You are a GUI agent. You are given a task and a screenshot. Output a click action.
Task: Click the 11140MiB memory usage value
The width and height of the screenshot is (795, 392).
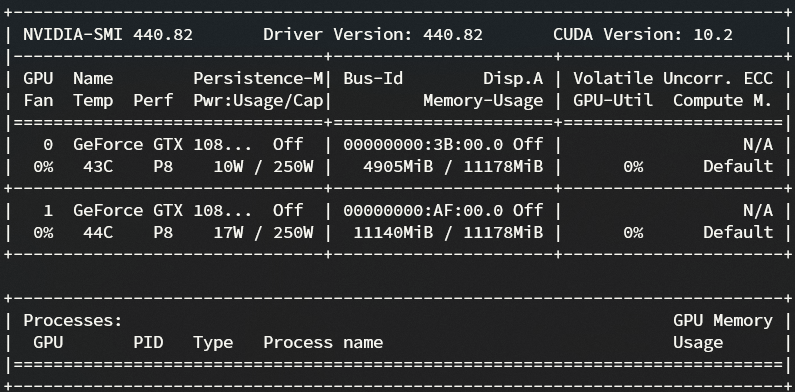393,232
